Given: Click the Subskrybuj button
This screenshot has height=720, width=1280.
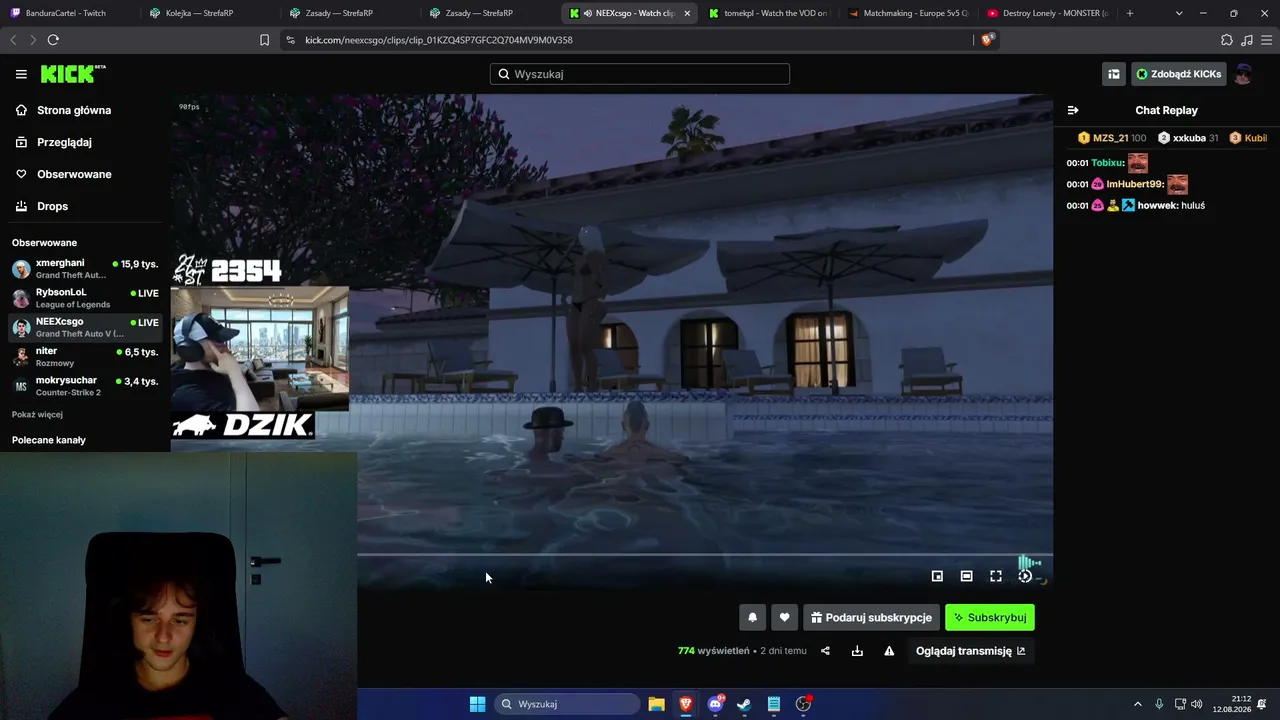Looking at the screenshot, I should [990, 618].
